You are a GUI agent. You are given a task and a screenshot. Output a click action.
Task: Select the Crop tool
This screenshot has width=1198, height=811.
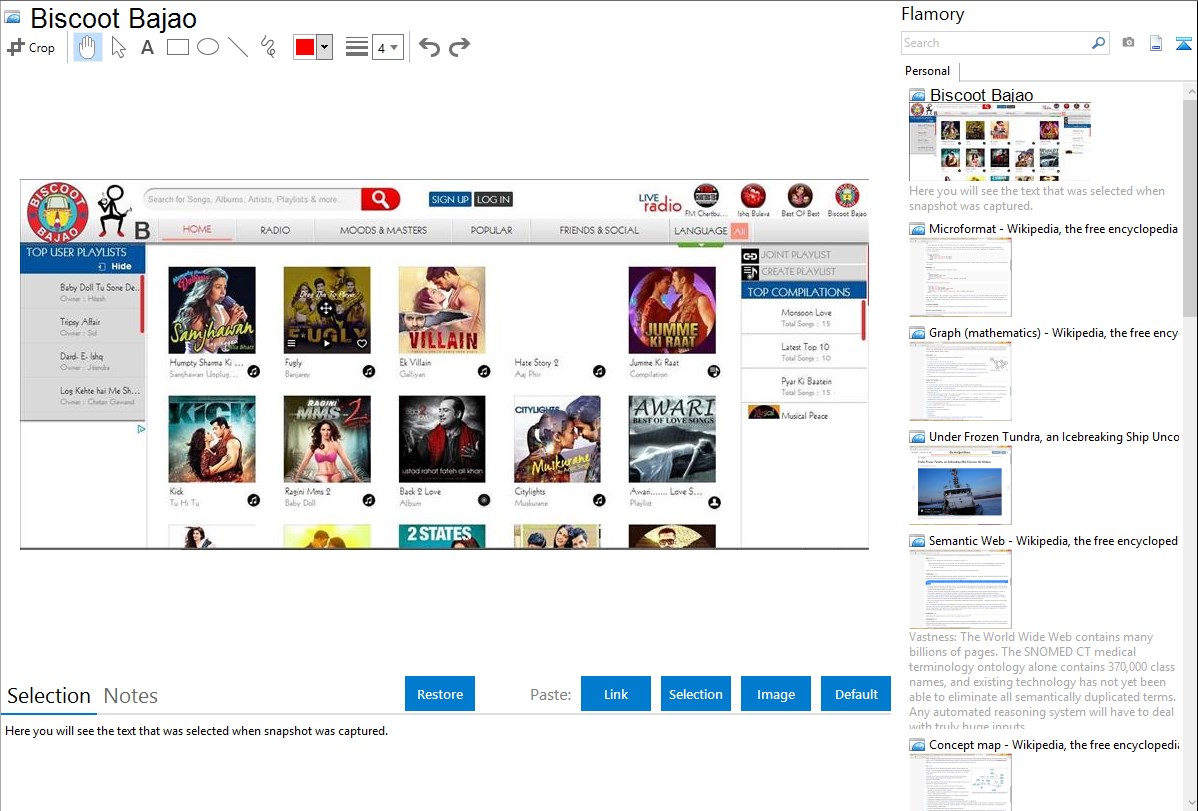(31, 47)
